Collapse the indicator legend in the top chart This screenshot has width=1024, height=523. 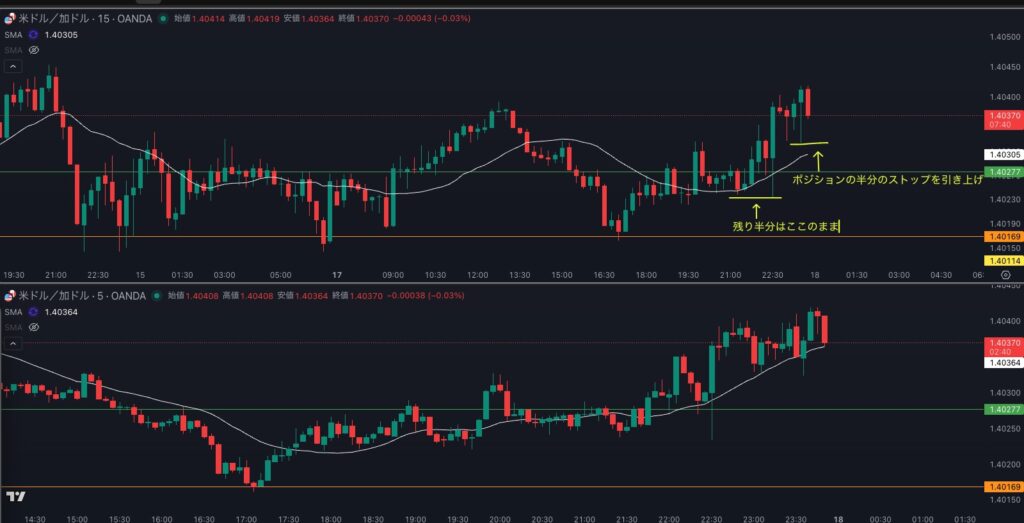point(13,66)
